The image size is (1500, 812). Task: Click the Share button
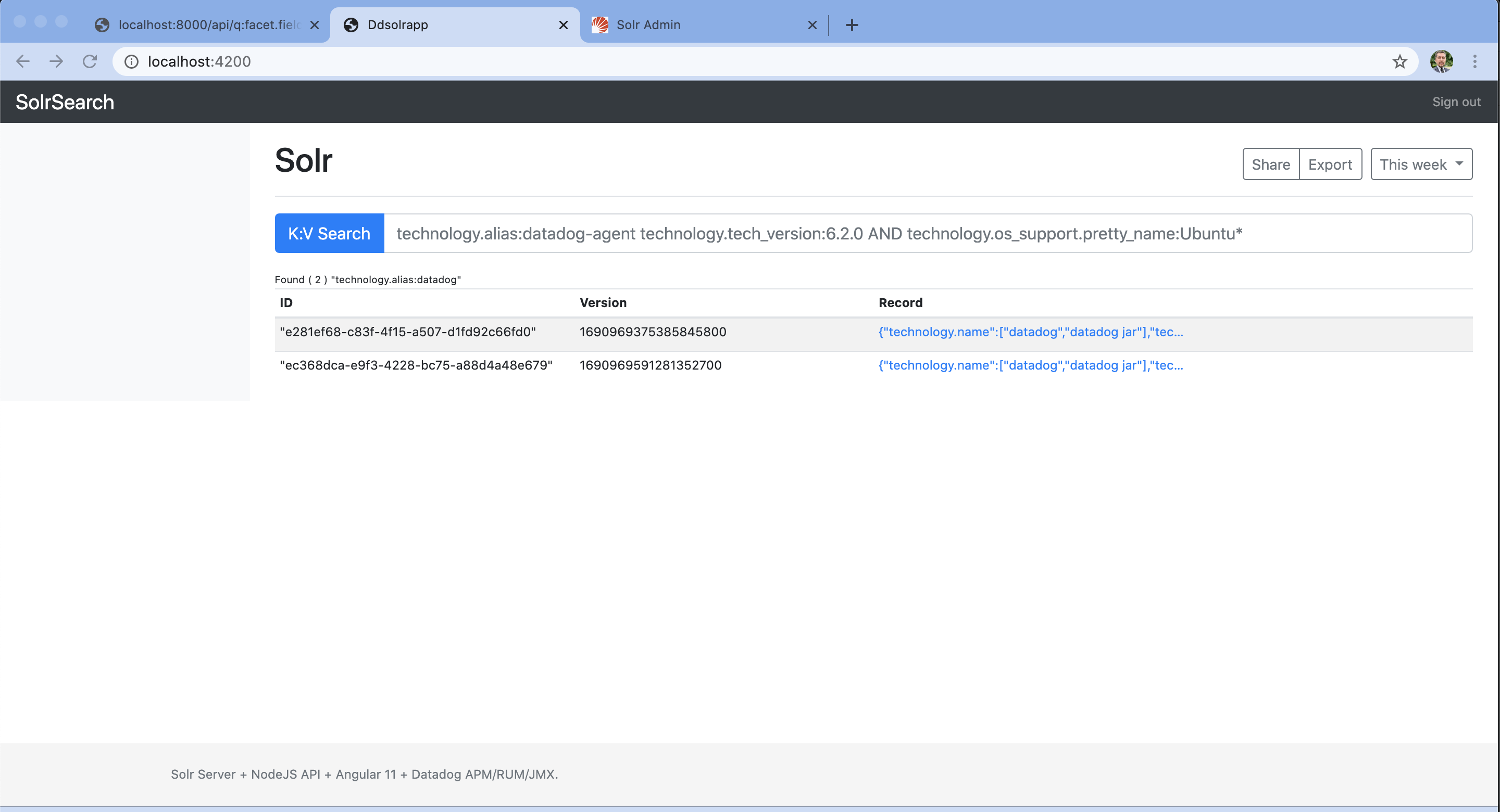click(1271, 164)
